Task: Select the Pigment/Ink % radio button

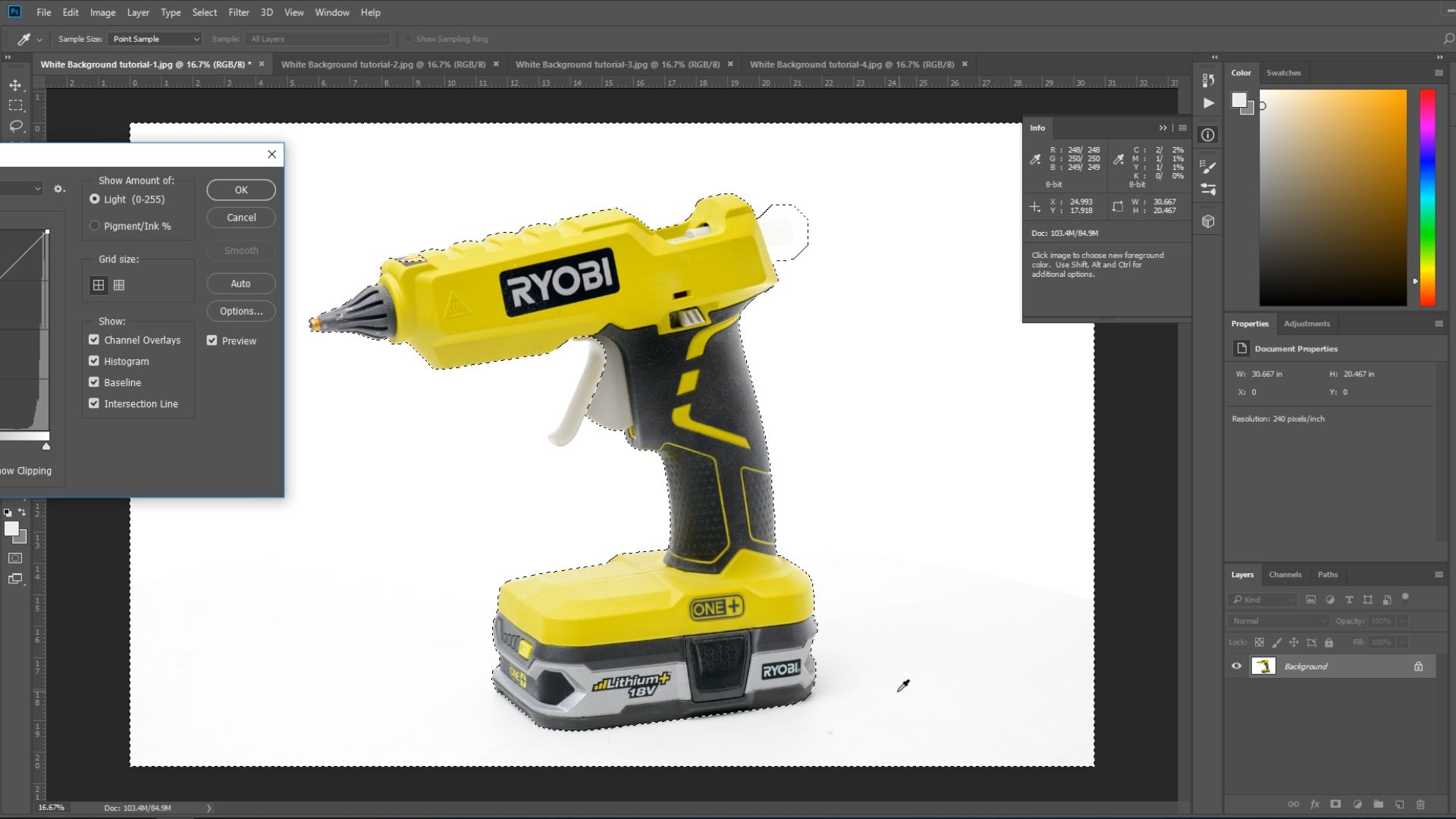Action: [95, 226]
